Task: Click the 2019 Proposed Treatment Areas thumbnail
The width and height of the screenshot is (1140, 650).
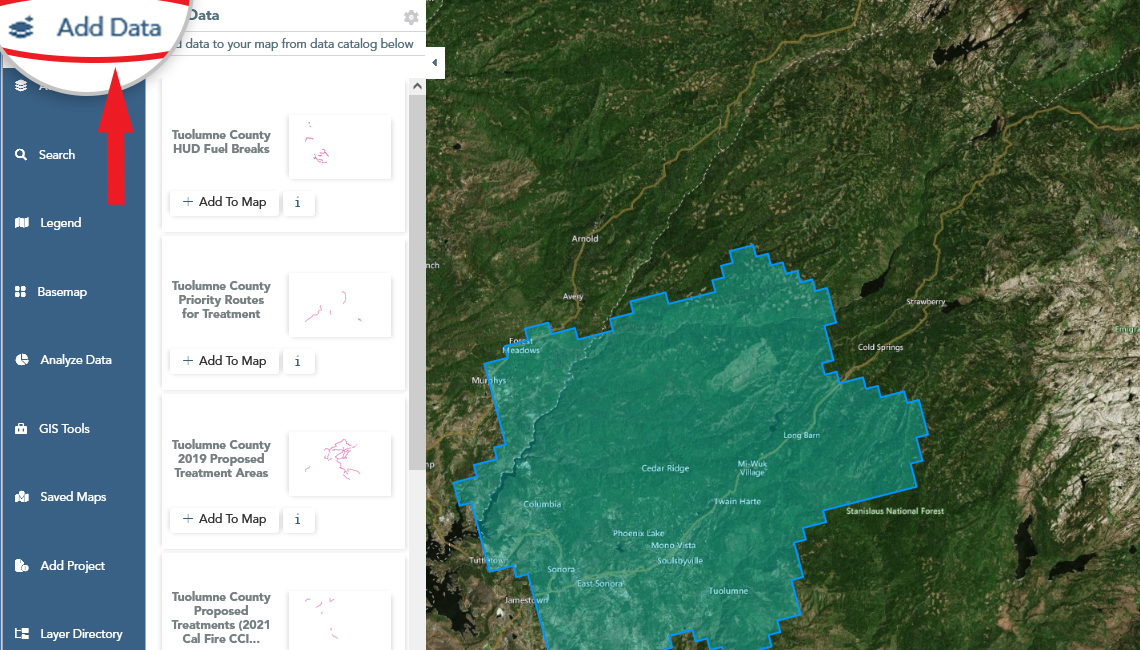Action: coord(340,464)
